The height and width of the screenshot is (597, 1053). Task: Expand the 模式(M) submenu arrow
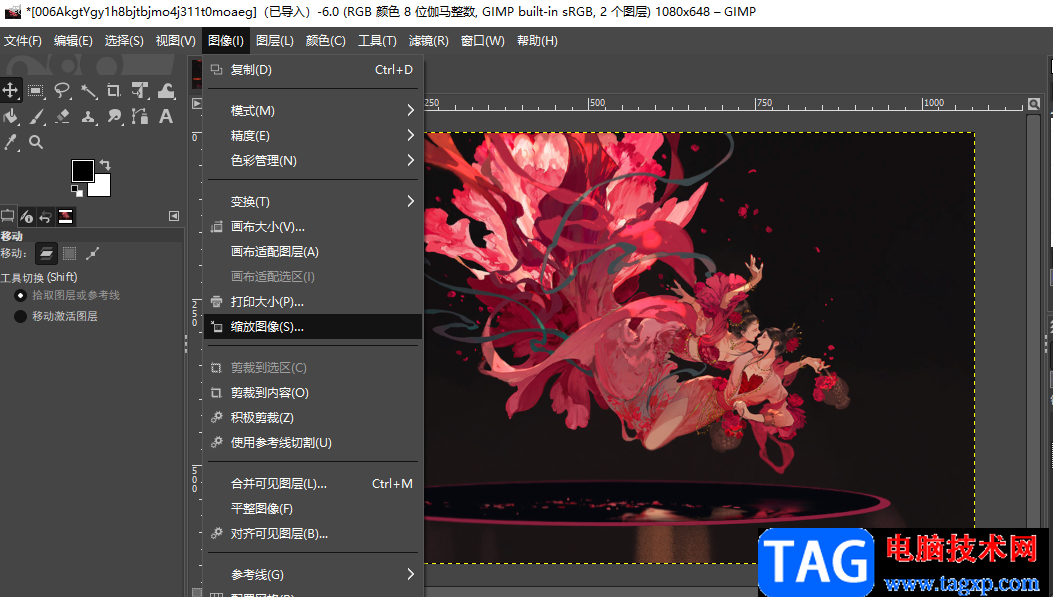point(410,110)
